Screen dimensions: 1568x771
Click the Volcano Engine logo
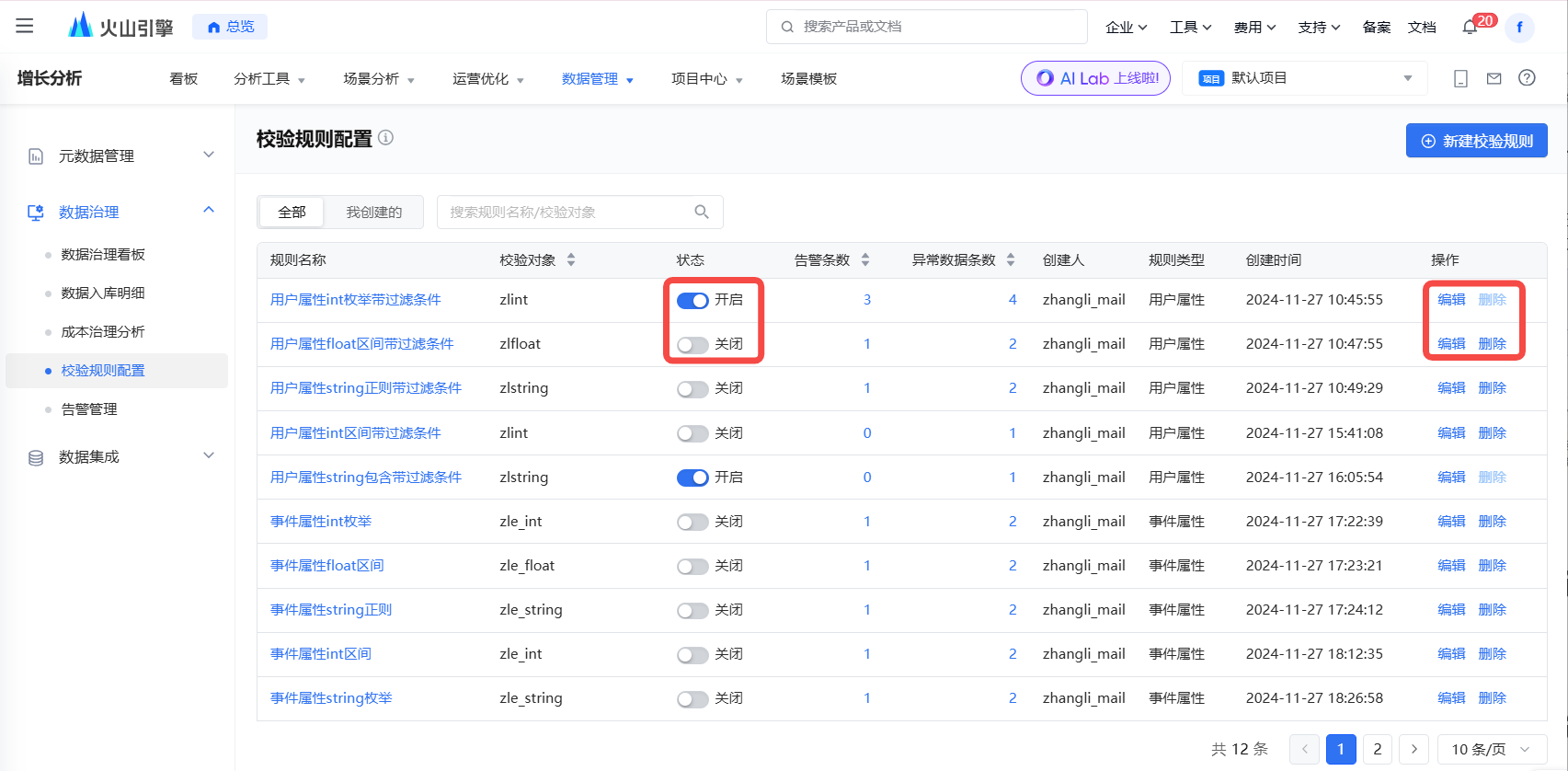point(120,26)
